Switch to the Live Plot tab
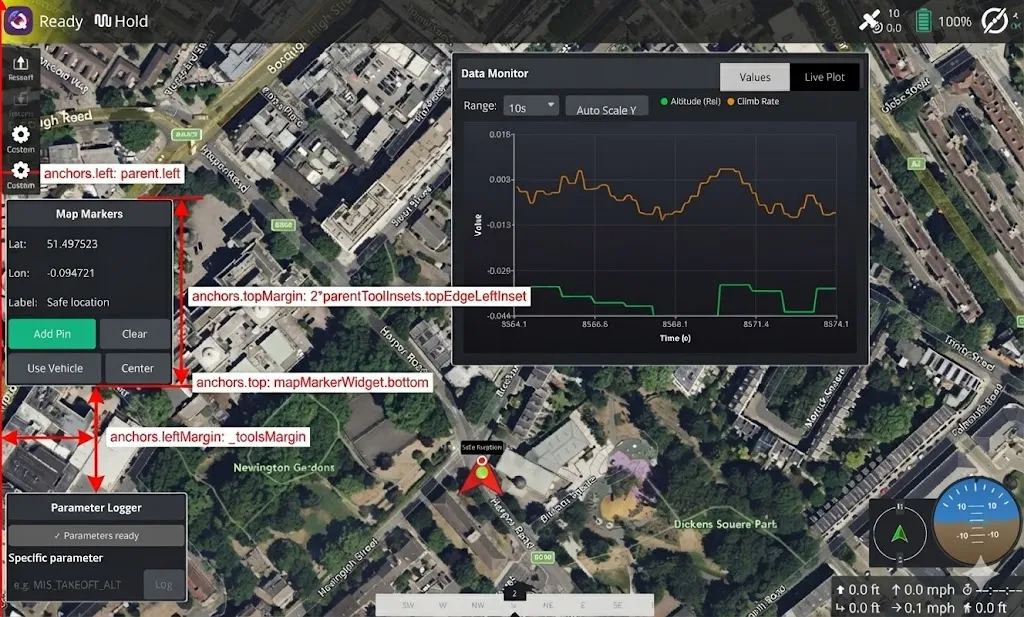Viewport: 1024px width, 617px height. (x=824, y=77)
